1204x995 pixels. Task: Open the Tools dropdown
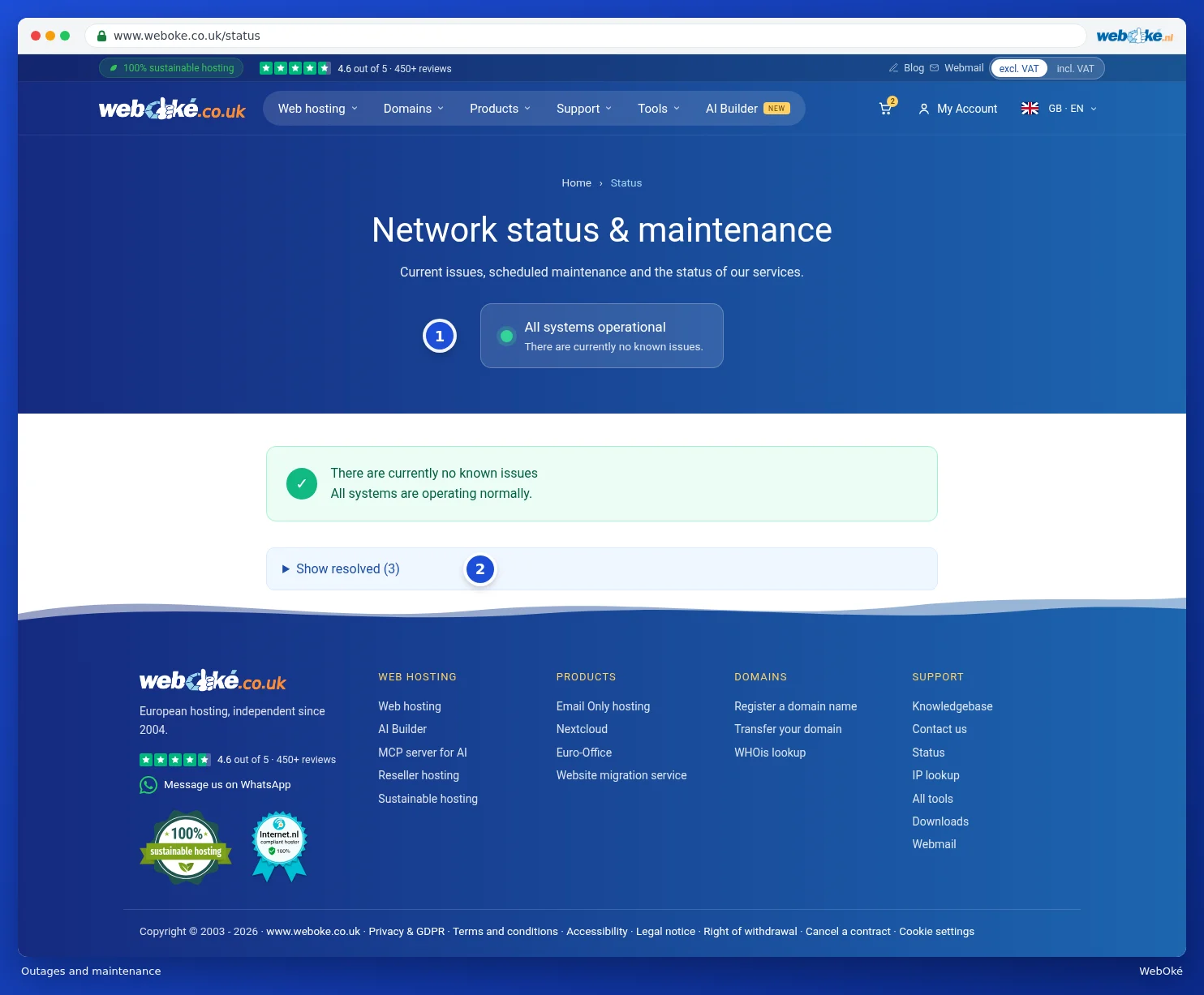point(659,109)
